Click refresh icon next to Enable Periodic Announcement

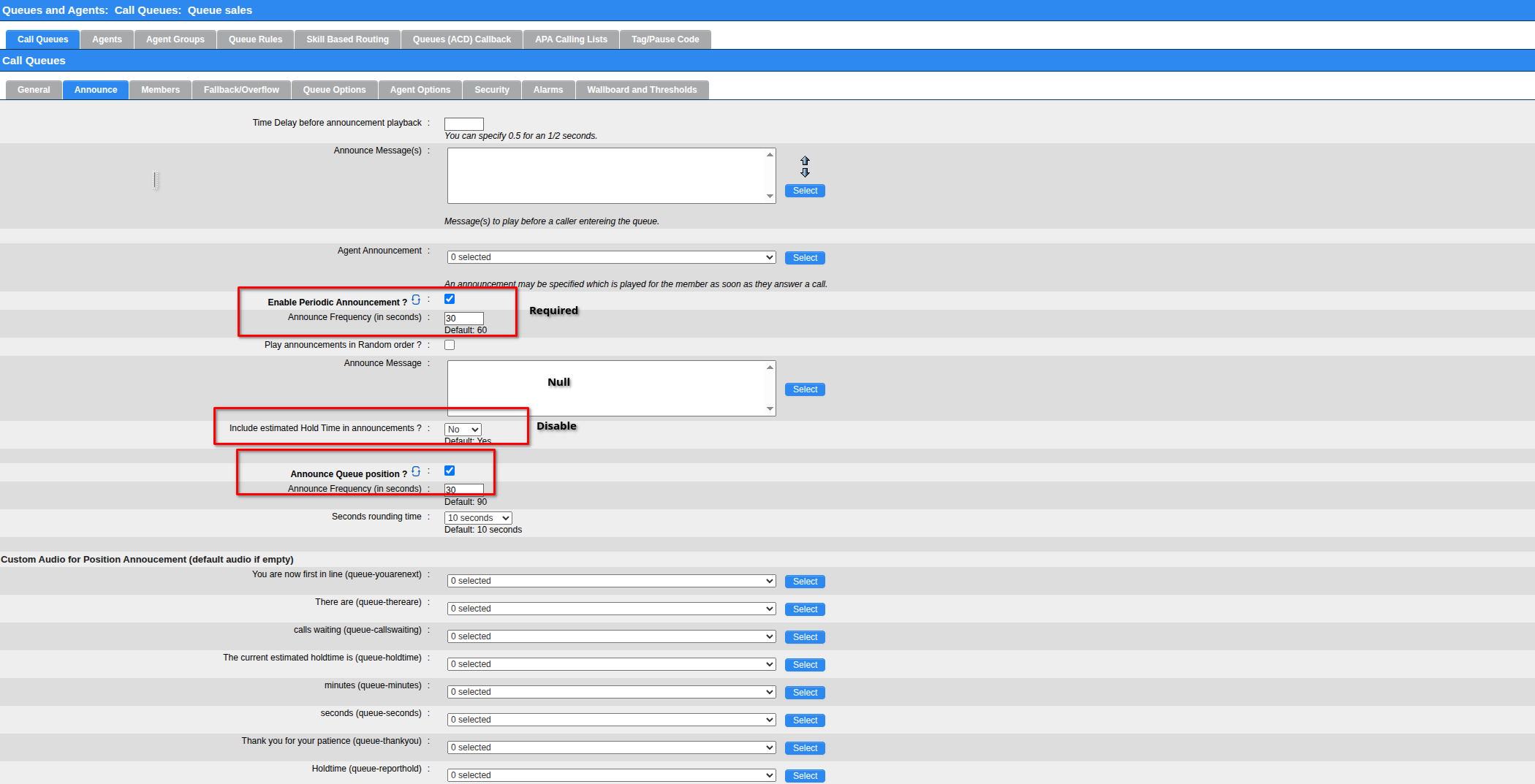point(416,300)
